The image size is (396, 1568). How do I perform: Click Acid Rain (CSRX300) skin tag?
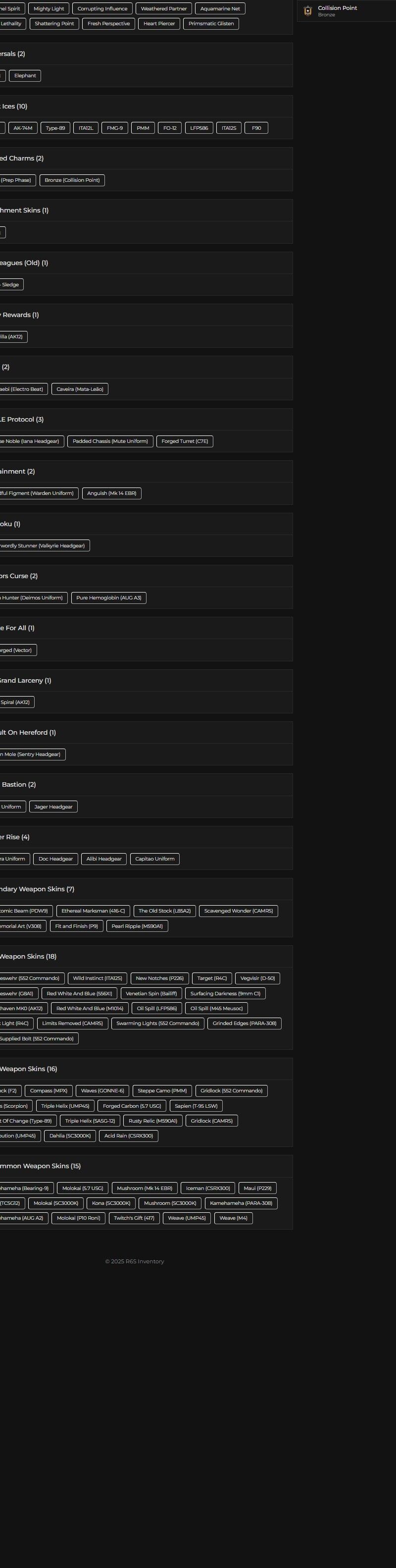coord(128,1136)
